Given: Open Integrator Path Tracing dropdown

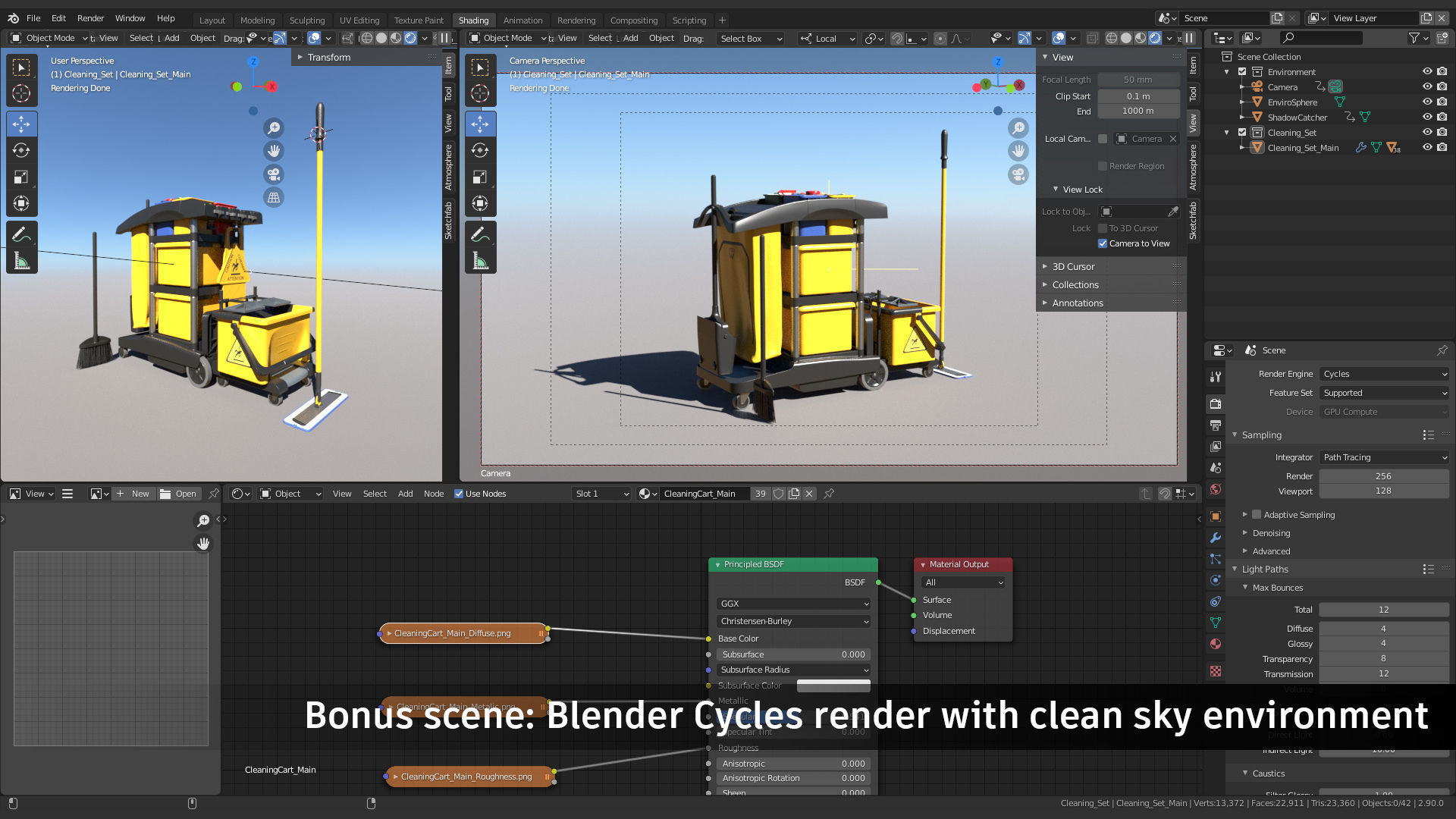Looking at the screenshot, I should [1384, 457].
